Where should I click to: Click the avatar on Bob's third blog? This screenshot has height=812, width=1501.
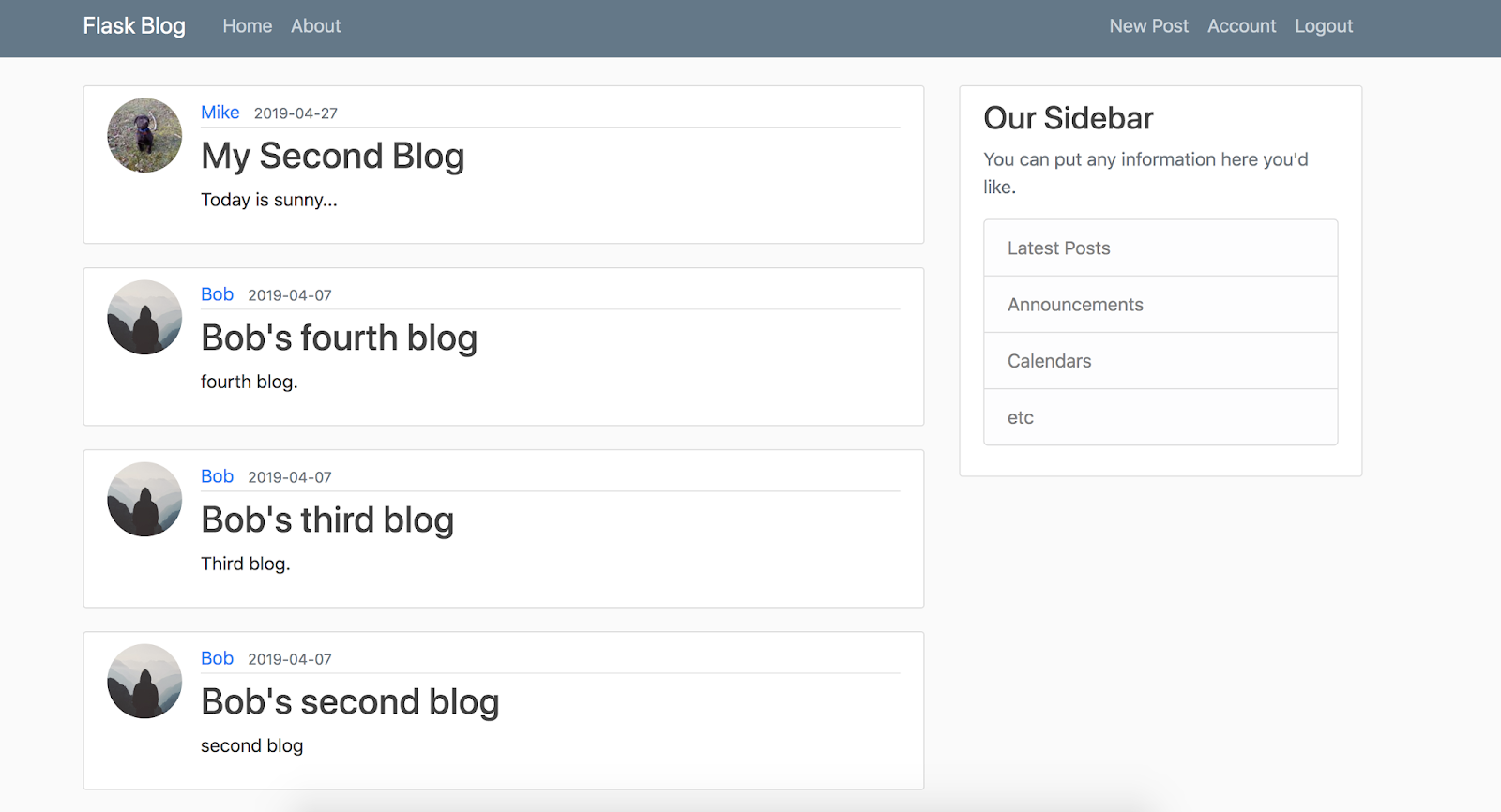coord(144,499)
